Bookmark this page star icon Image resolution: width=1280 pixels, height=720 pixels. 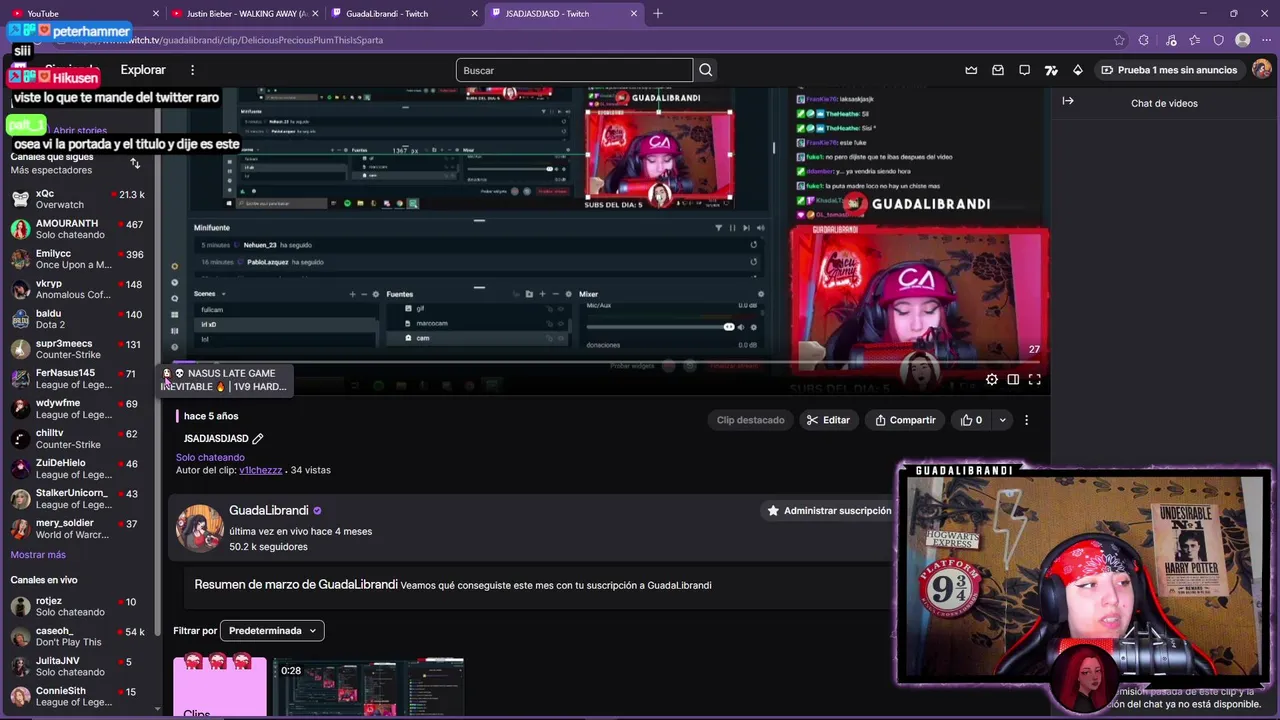tap(1119, 40)
